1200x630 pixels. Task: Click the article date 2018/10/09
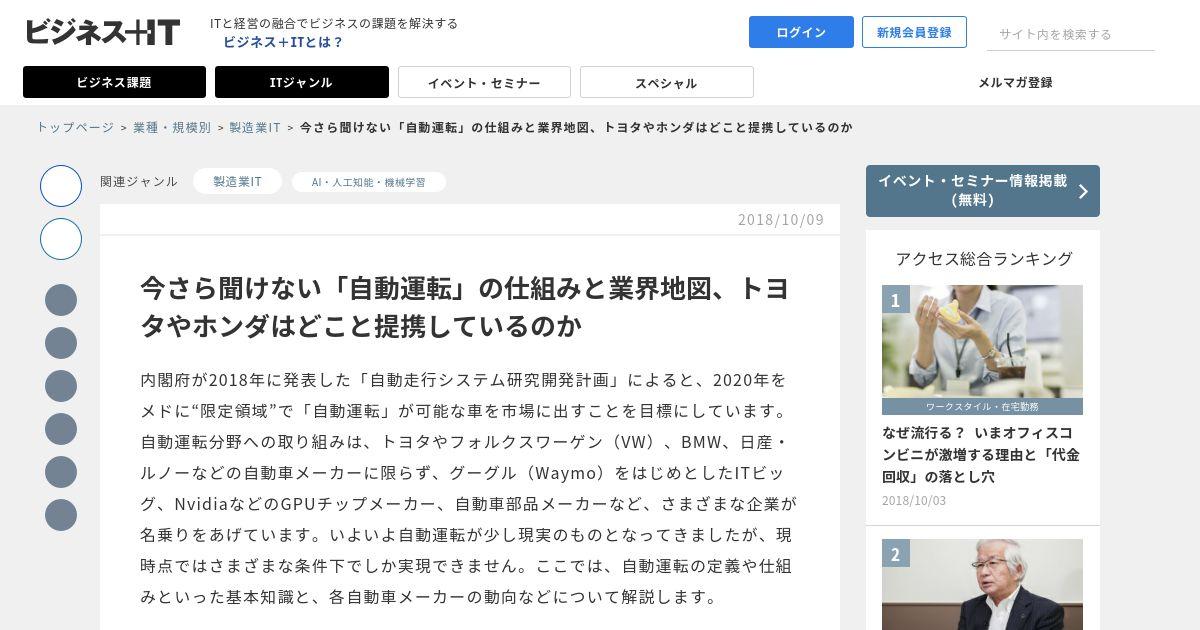point(781,219)
